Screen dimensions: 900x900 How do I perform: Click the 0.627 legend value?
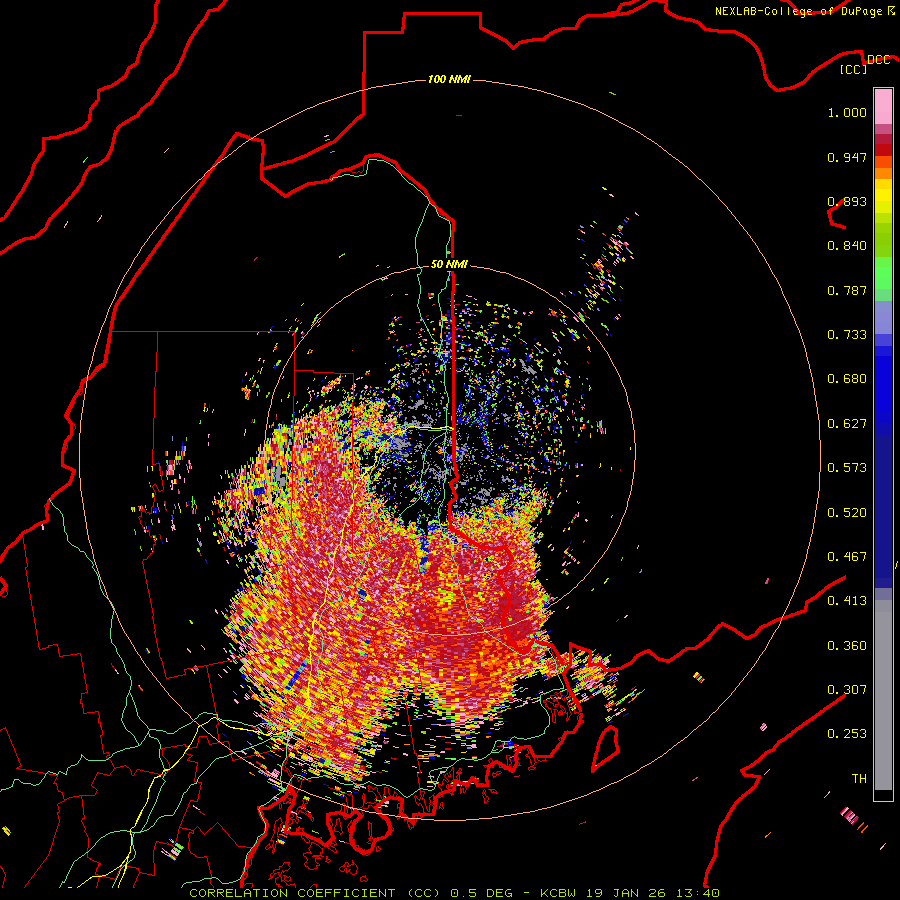pos(847,424)
